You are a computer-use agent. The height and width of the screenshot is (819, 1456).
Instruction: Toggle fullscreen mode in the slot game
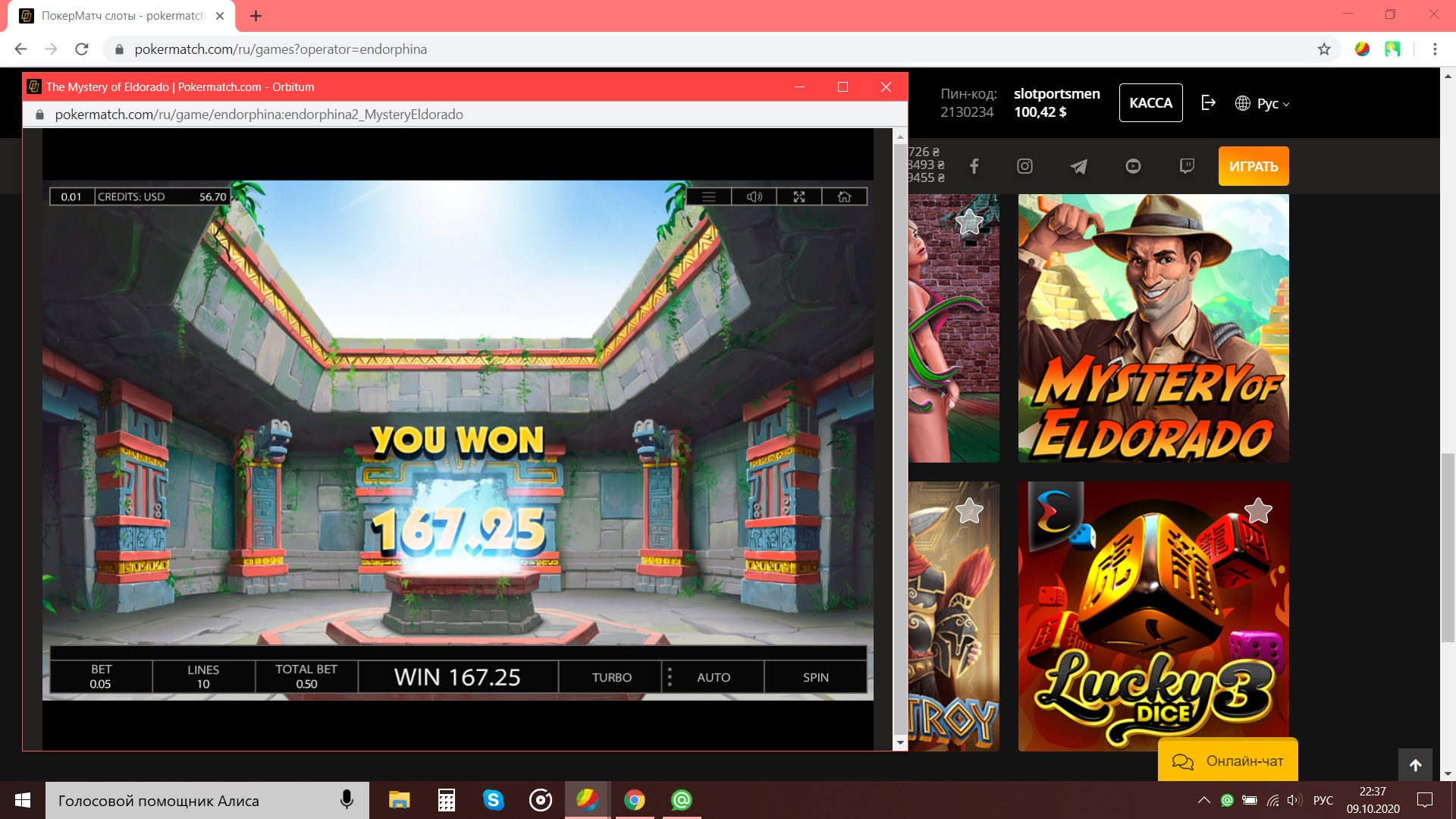(799, 196)
